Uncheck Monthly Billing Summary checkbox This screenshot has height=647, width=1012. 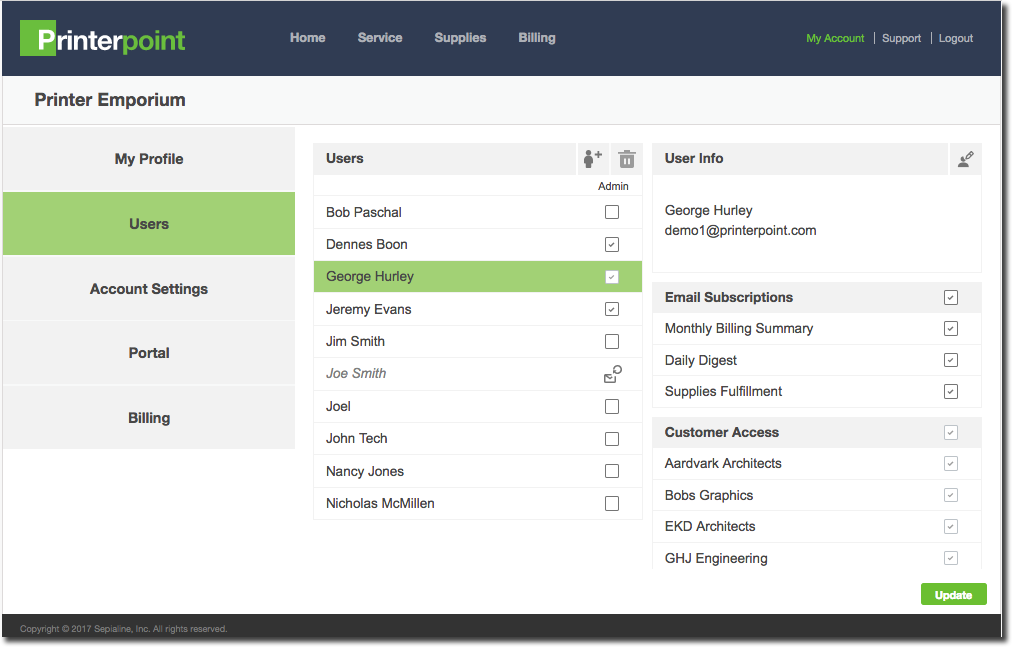point(951,329)
